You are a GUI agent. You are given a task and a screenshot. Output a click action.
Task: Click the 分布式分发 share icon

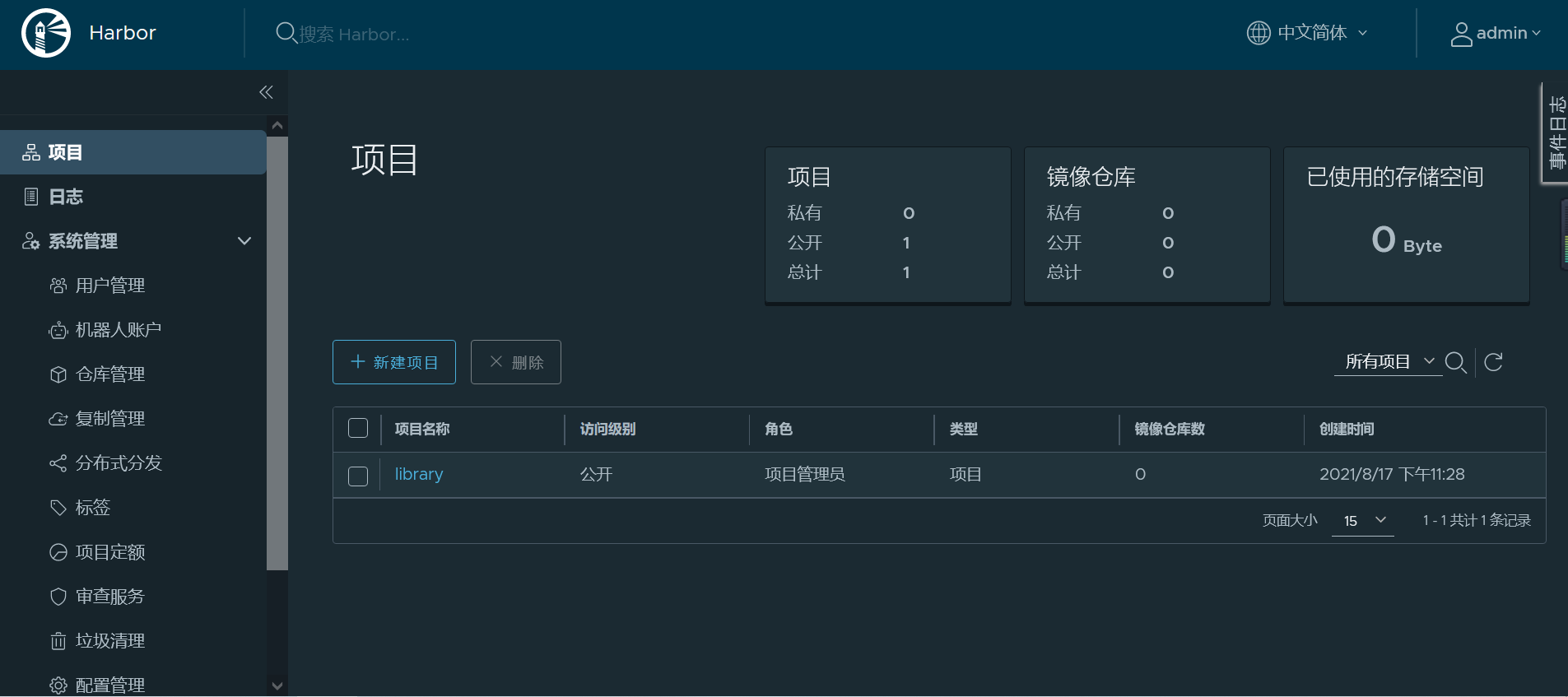(x=58, y=463)
